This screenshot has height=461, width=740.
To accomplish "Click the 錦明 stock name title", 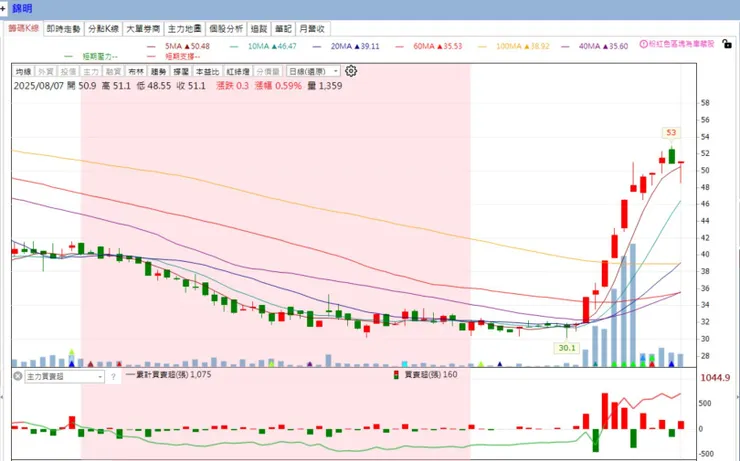I will (22, 8).
